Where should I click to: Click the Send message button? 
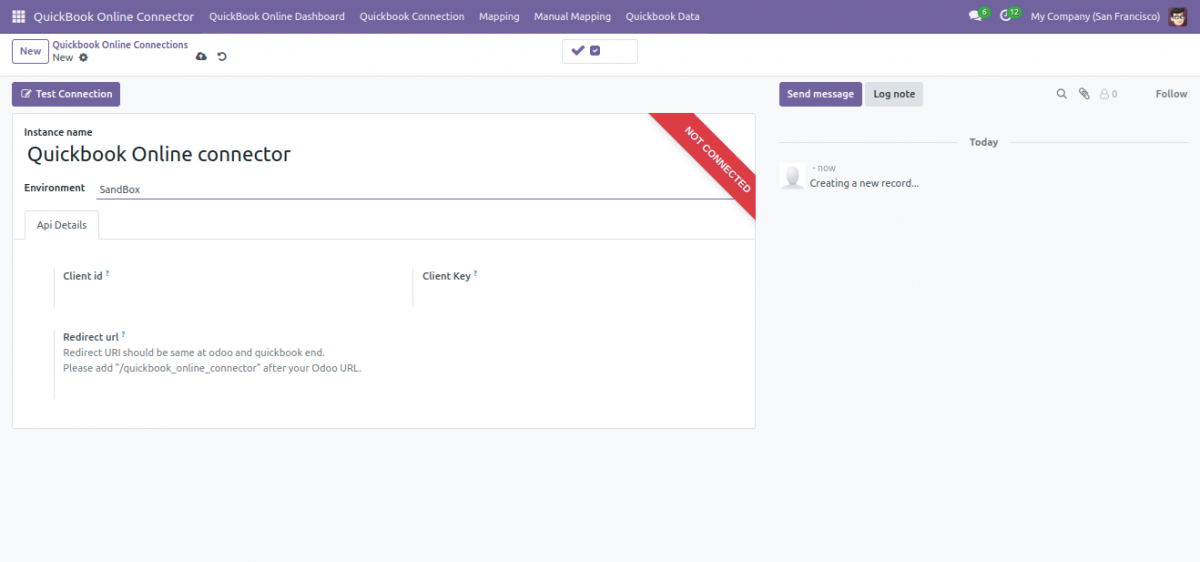(820, 94)
